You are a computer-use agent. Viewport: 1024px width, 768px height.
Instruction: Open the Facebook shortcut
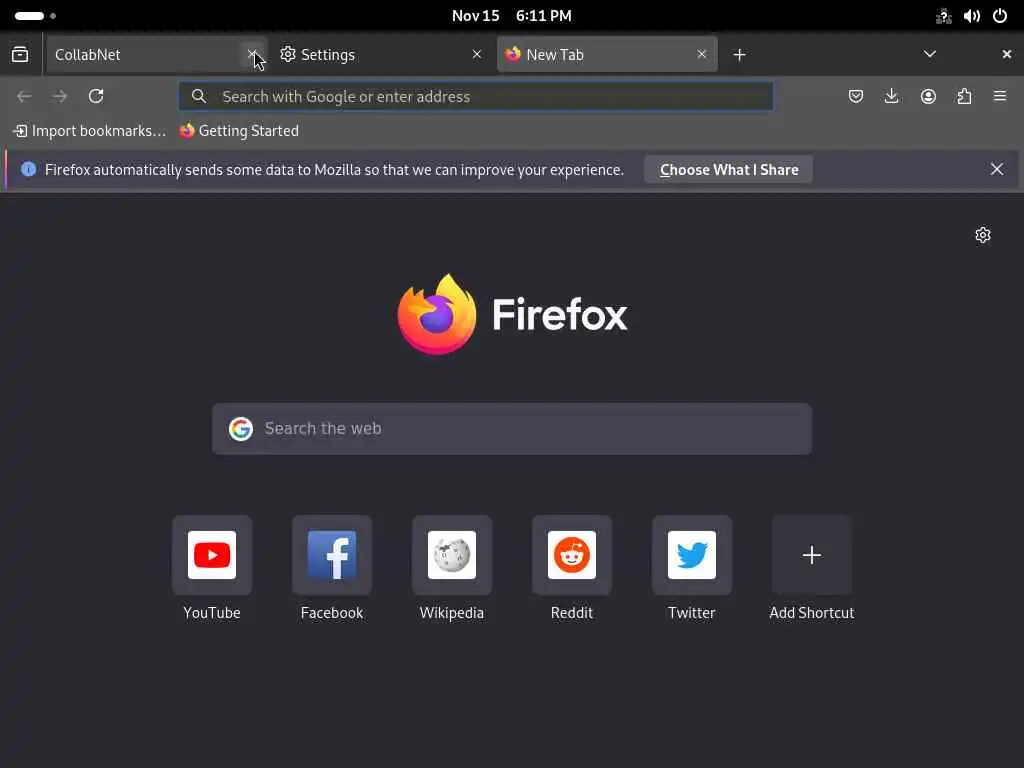(332, 568)
